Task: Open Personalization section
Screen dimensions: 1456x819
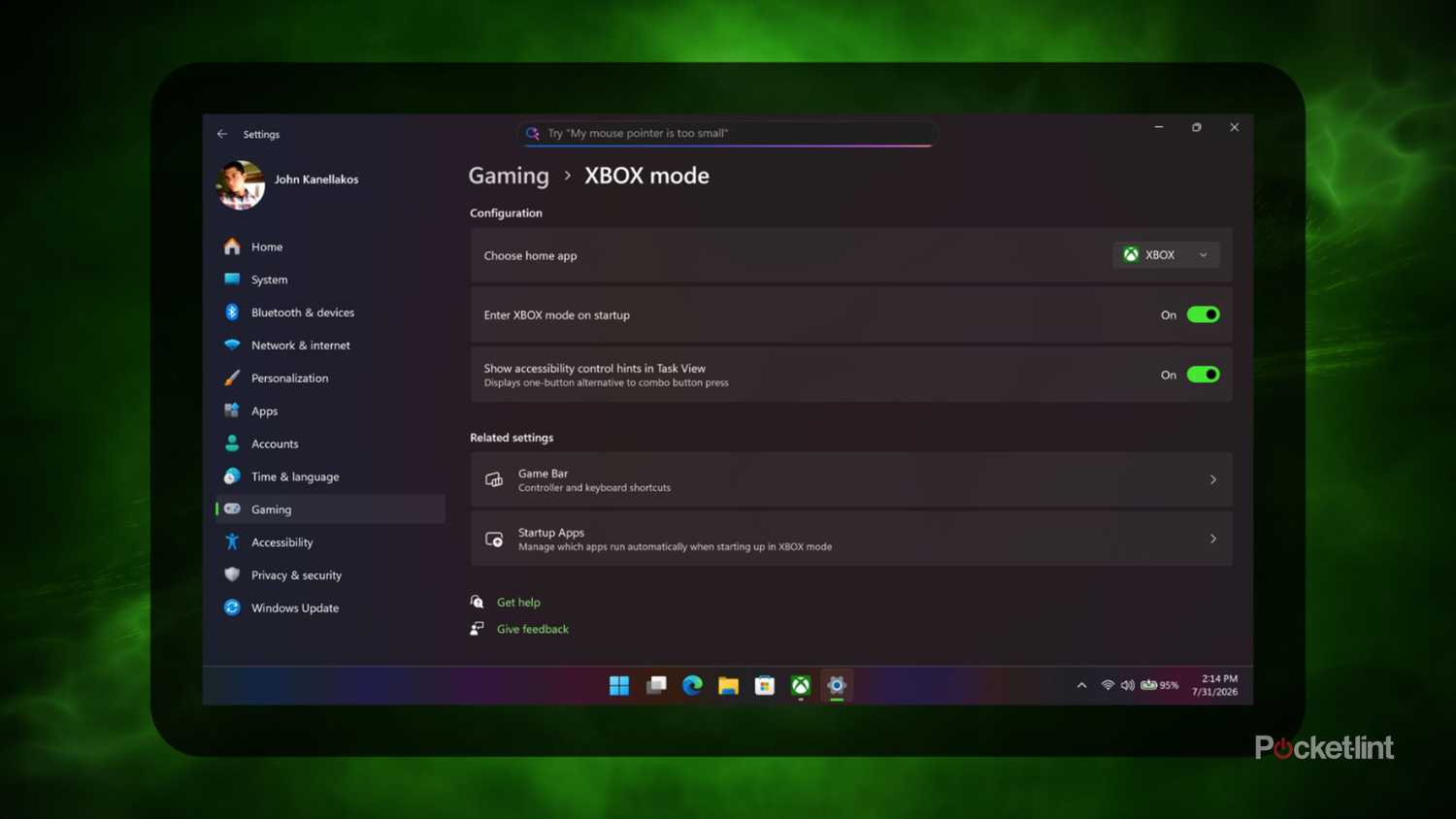Action: click(330, 378)
